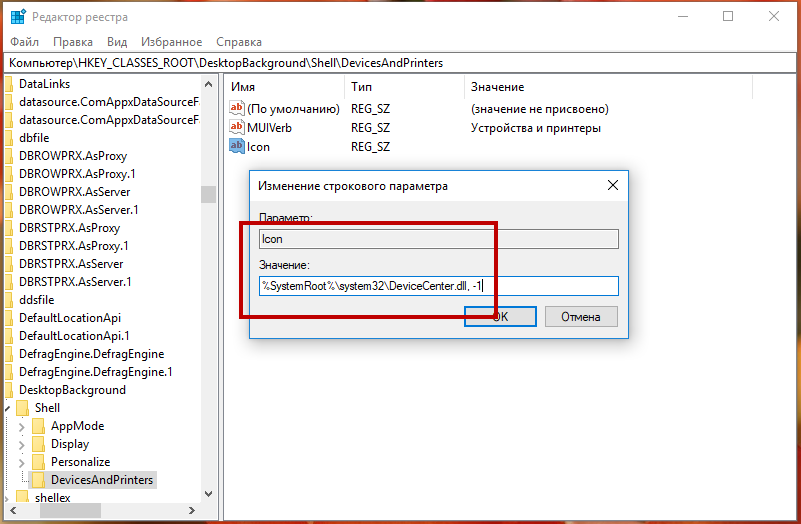
Task: Cancel editing with the Отмена button
Action: pos(581,317)
